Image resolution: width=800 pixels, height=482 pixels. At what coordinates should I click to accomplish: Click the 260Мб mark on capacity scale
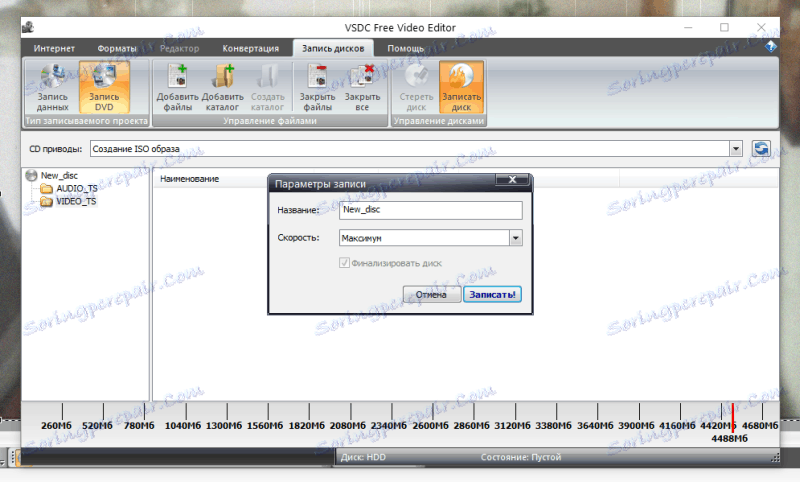click(56, 425)
